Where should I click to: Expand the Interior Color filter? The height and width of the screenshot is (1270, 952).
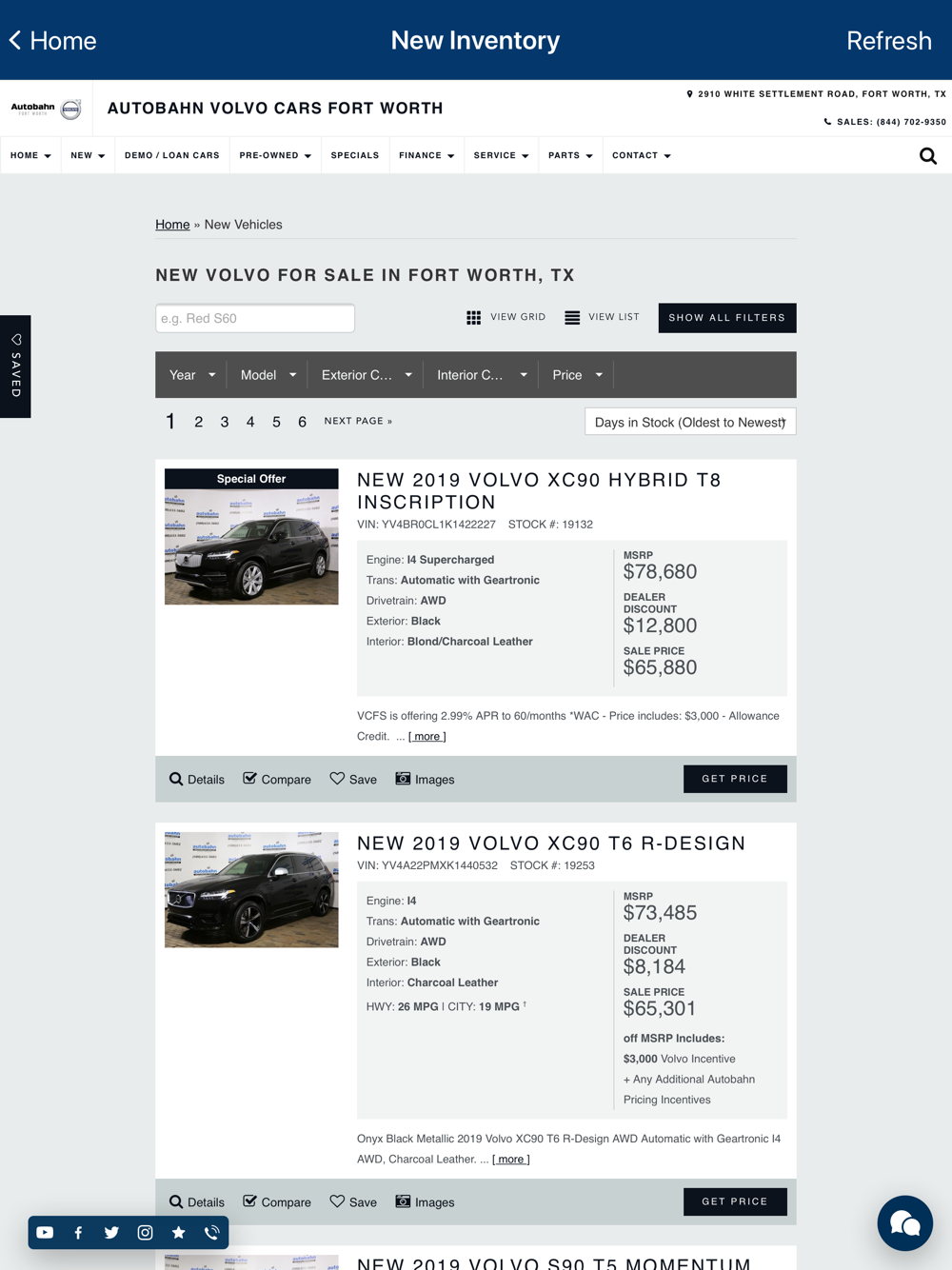pyautogui.click(x=482, y=375)
